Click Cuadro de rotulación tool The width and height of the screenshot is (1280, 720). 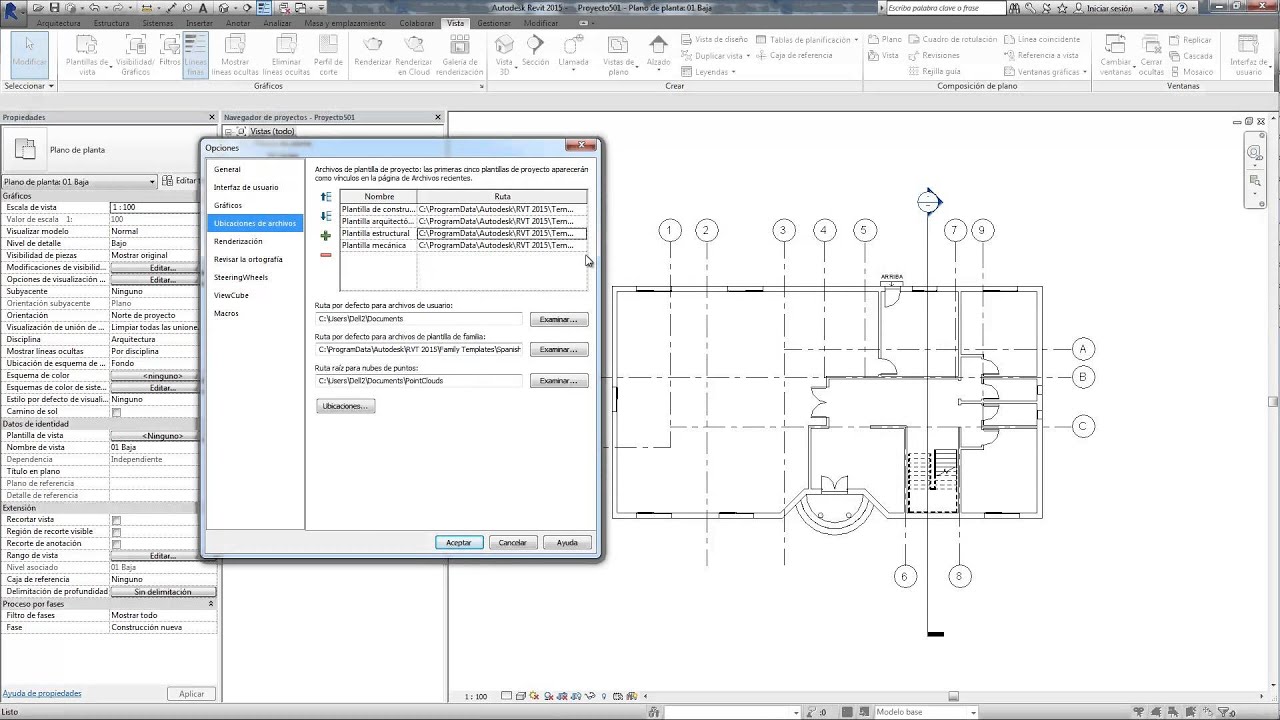point(951,40)
